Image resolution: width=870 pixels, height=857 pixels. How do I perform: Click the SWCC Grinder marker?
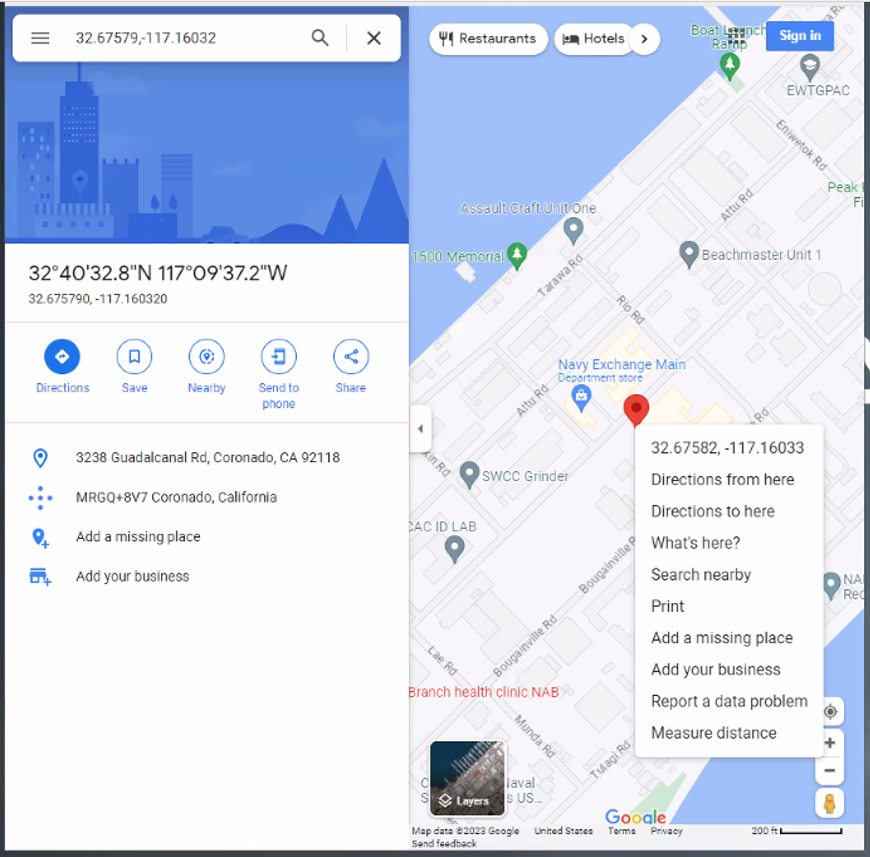[469, 475]
